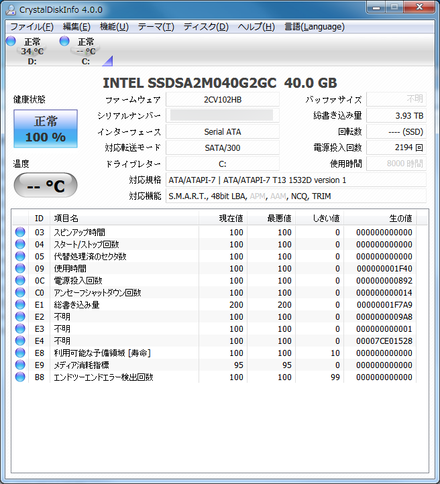This screenshot has height=484, width=440.
Task: Click the 最悪値 column header
Action: [x=271, y=218]
